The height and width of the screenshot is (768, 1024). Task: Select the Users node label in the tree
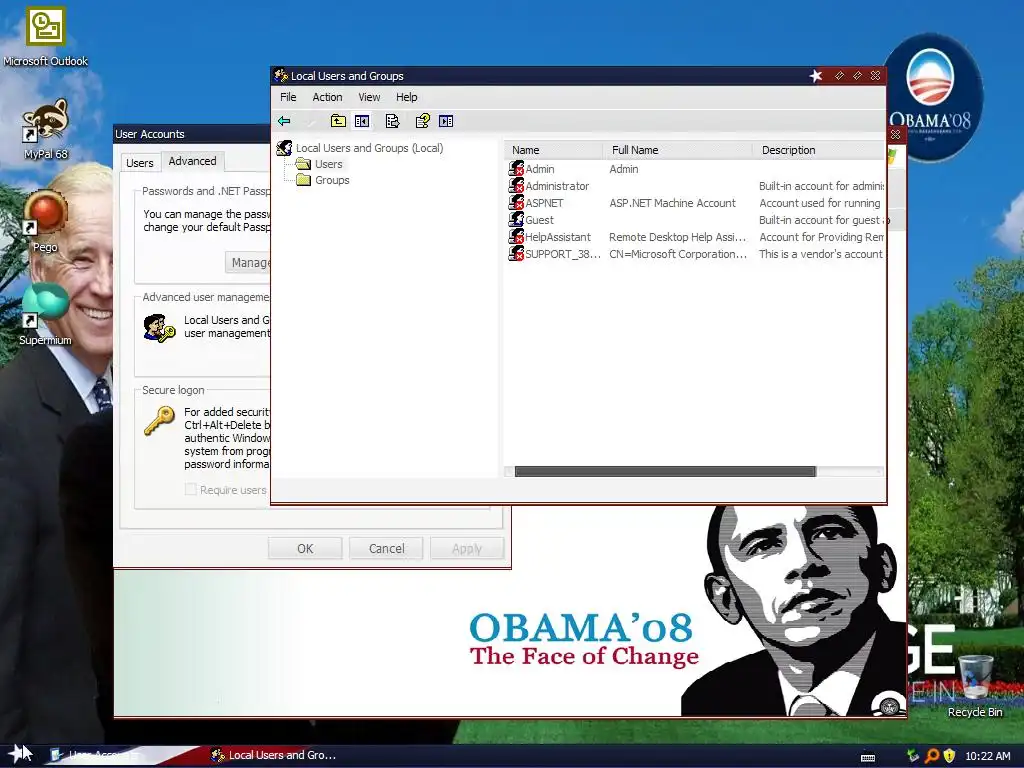coord(328,164)
